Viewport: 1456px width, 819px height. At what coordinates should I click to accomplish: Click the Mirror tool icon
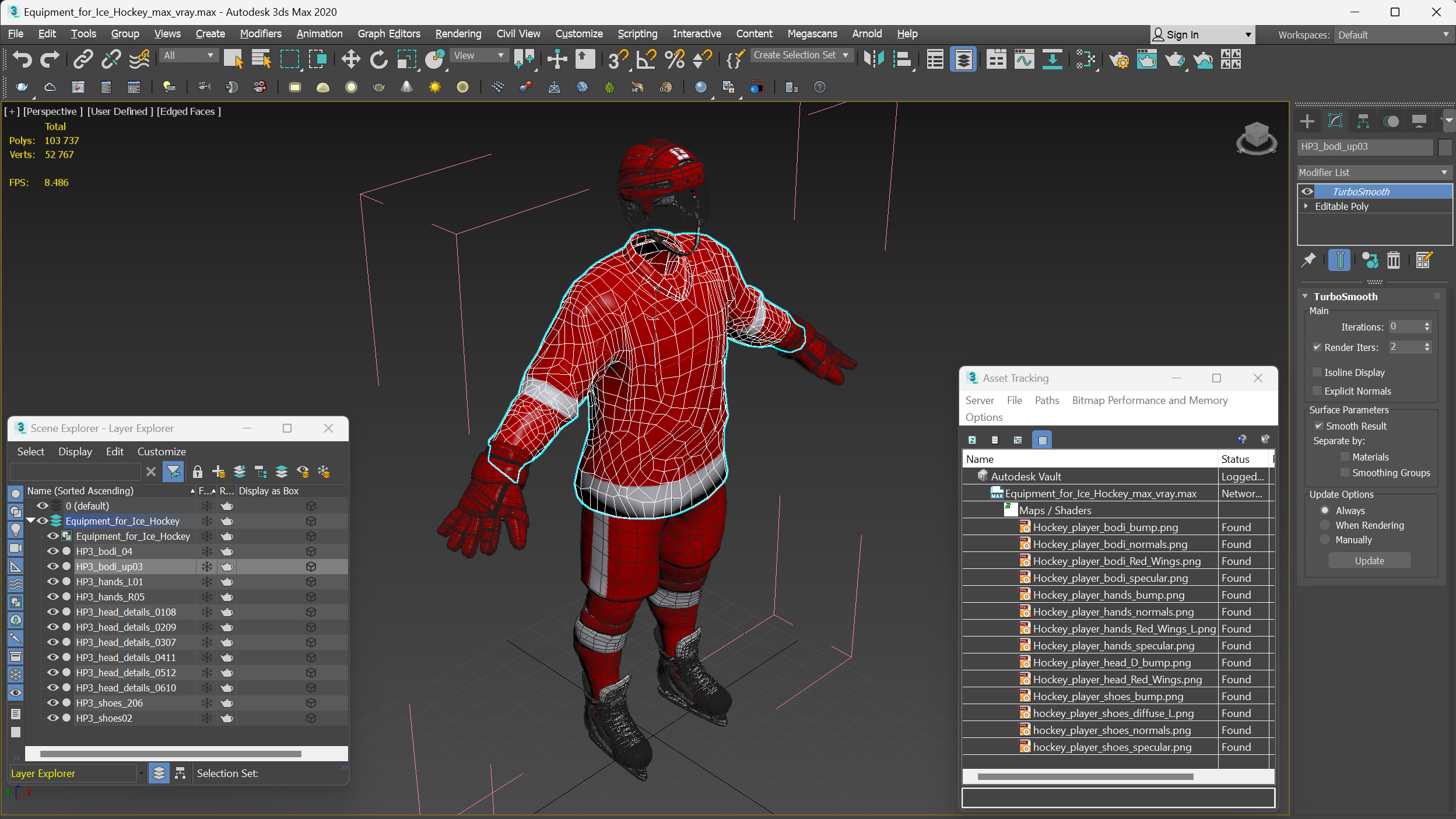coord(873,59)
